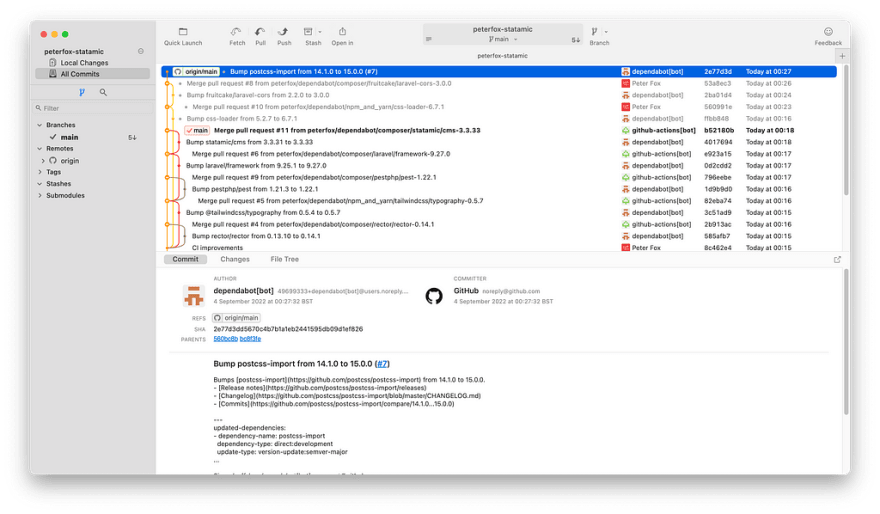Click Peter Fox avatar on commit 53a8ec3
The image size is (880, 514).
point(625,83)
